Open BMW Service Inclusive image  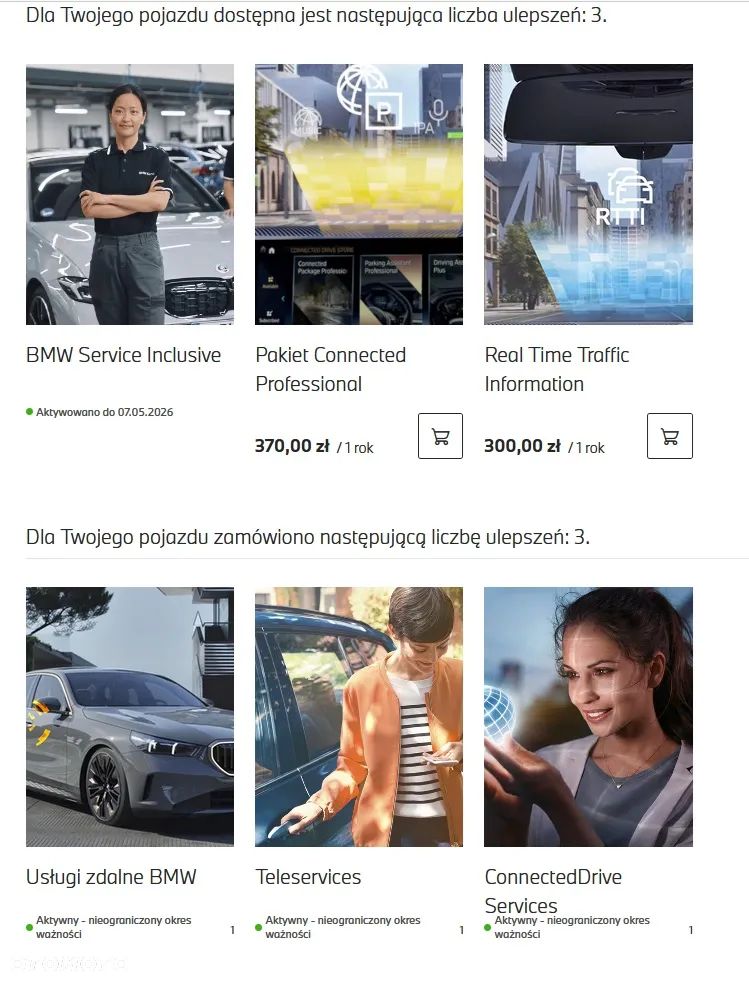pyautogui.click(x=130, y=195)
